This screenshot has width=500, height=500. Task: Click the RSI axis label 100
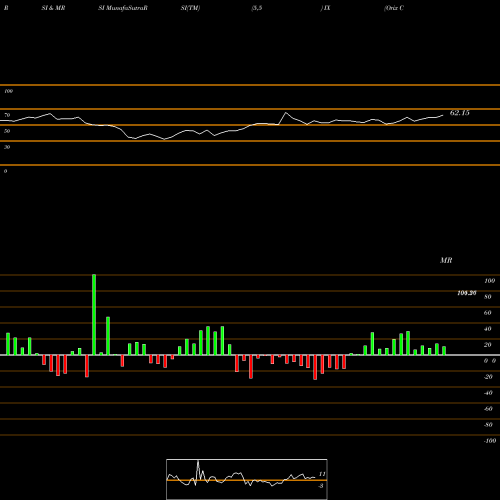(8, 91)
